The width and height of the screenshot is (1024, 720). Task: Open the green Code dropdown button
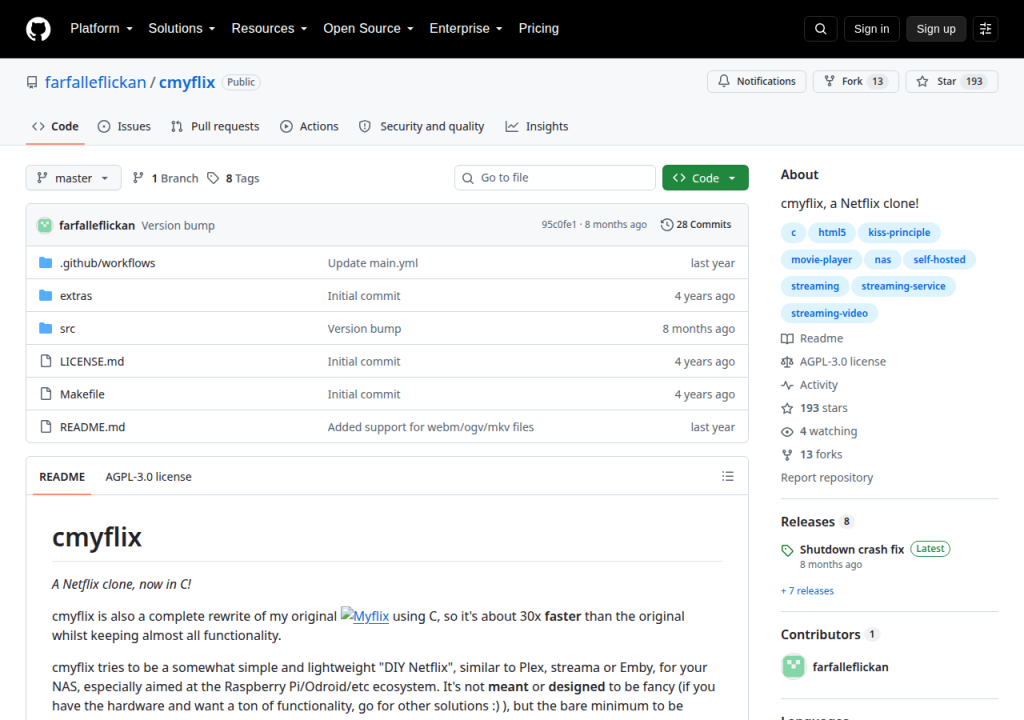[705, 178]
